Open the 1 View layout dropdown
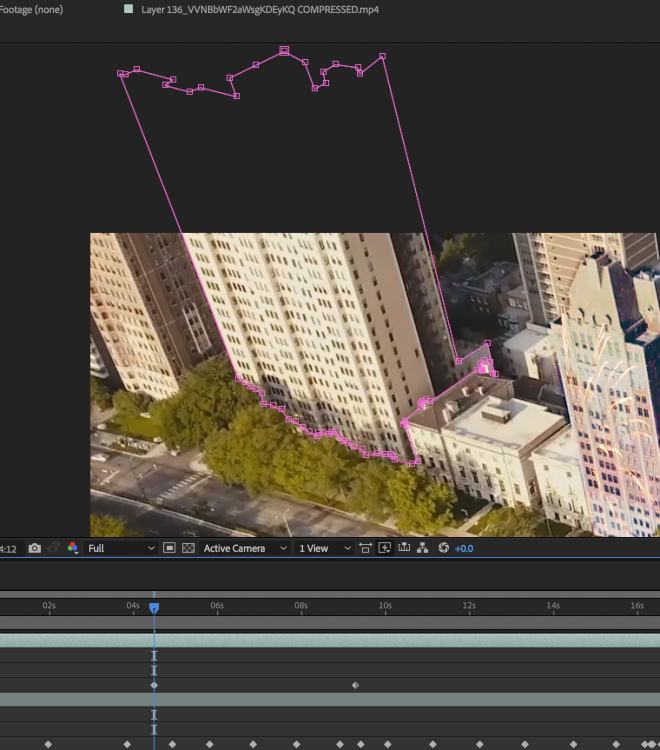This screenshot has width=660, height=750. (x=325, y=548)
